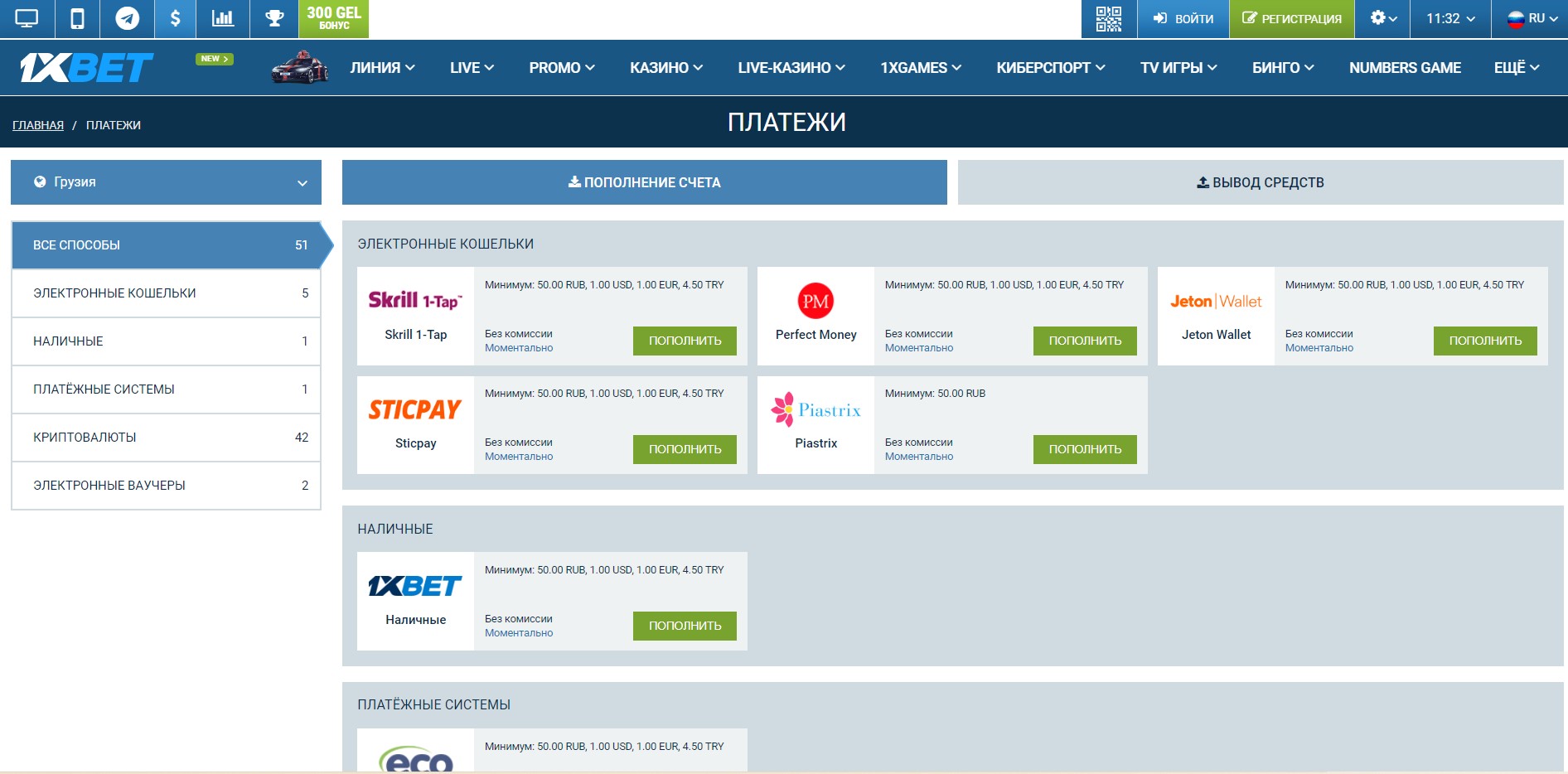1568x774 pixels.
Task: Expand the Ещё more menu
Action: pos(1517,68)
